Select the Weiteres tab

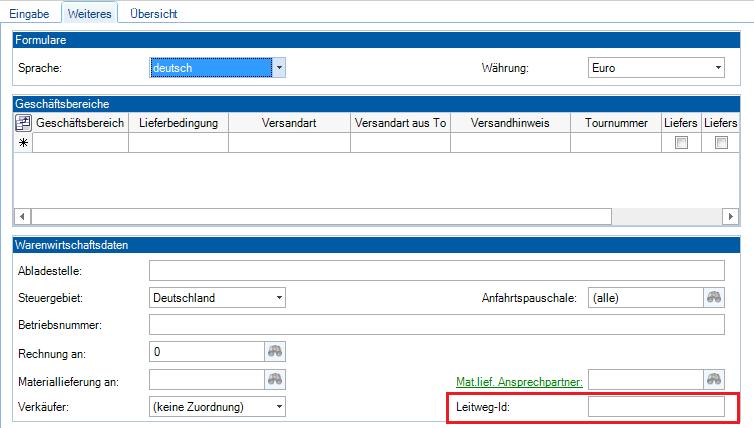(x=90, y=13)
